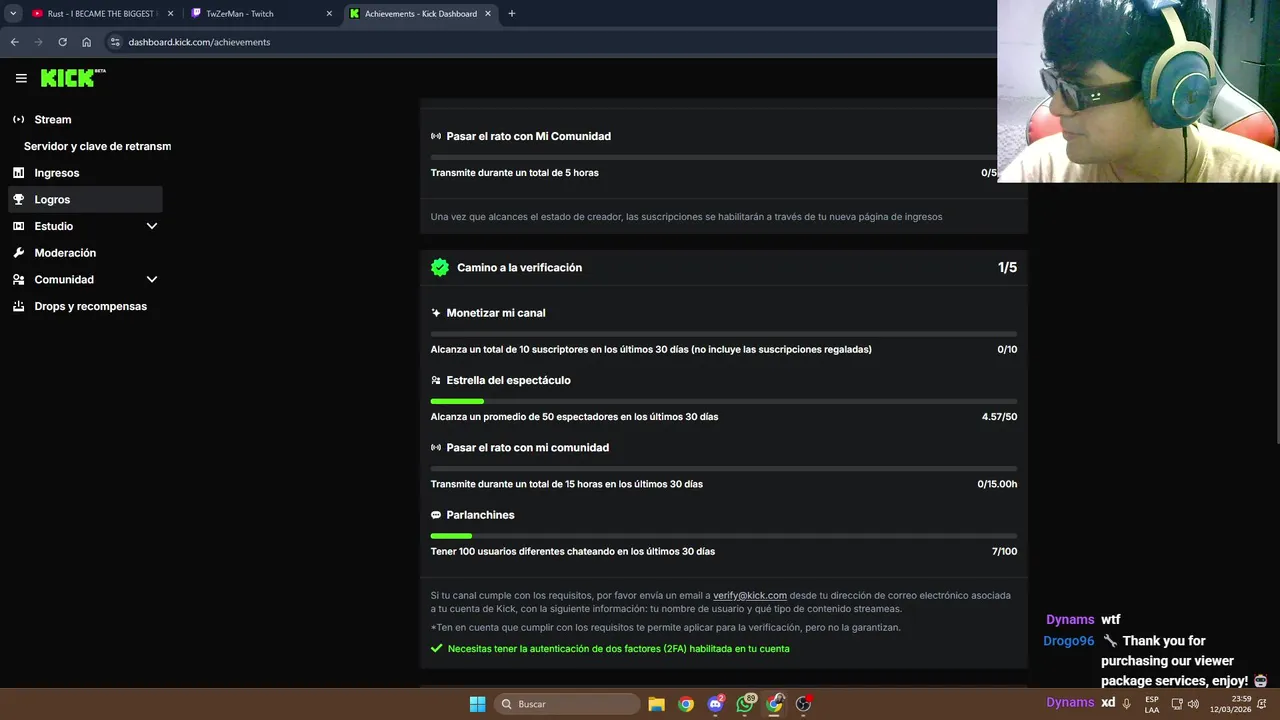Click the green verification badge icon

(x=440, y=267)
